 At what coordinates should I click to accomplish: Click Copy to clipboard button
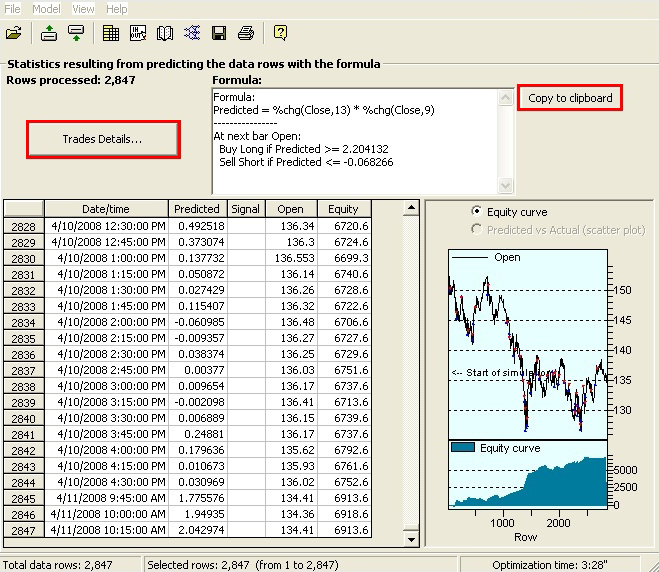pyautogui.click(x=570, y=98)
